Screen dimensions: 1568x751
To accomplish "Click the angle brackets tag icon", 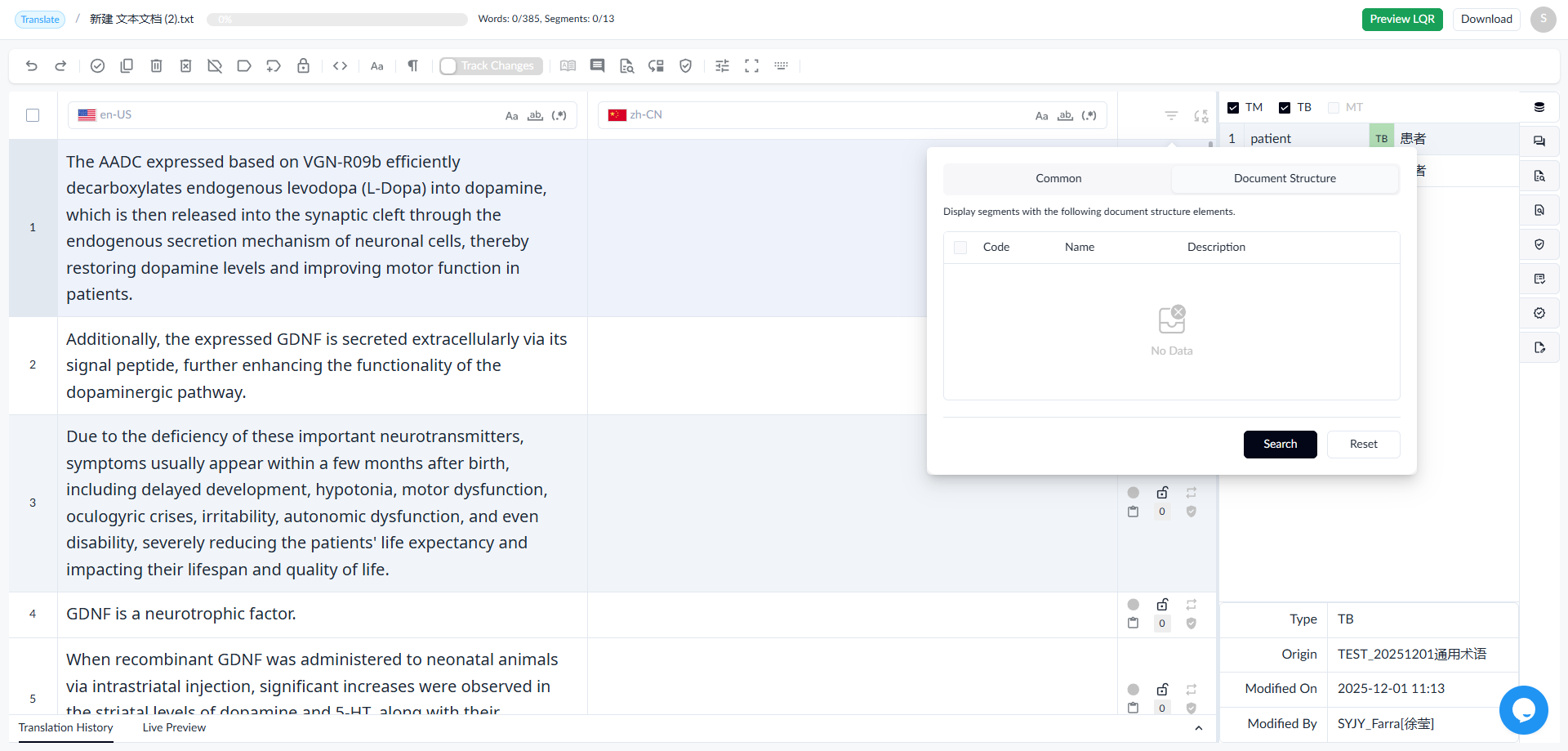I will pyautogui.click(x=341, y=66).
